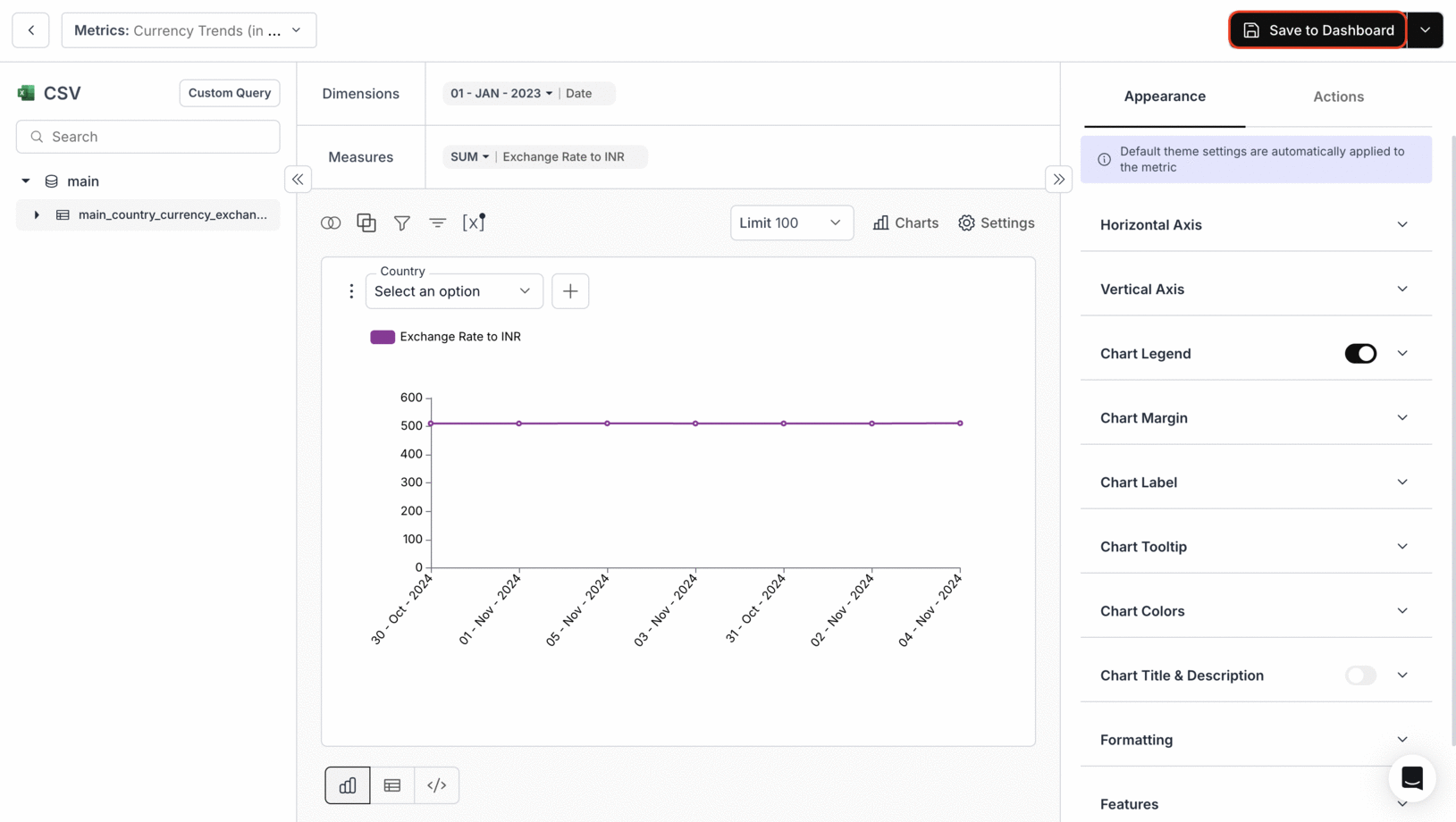Click the compare/overlap circles icon
Viewport: 1456px width, 822px height.
pos(330,222)
